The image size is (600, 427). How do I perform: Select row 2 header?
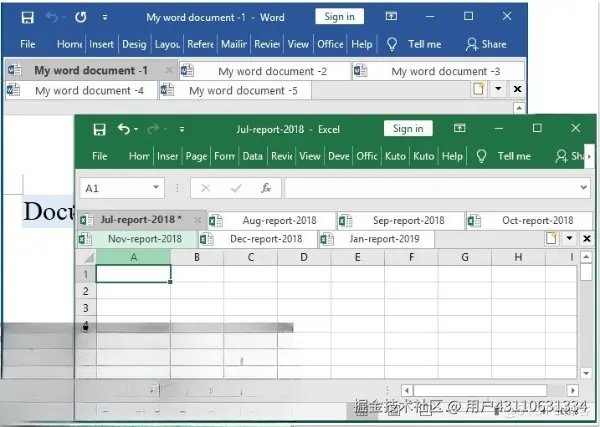86,291
